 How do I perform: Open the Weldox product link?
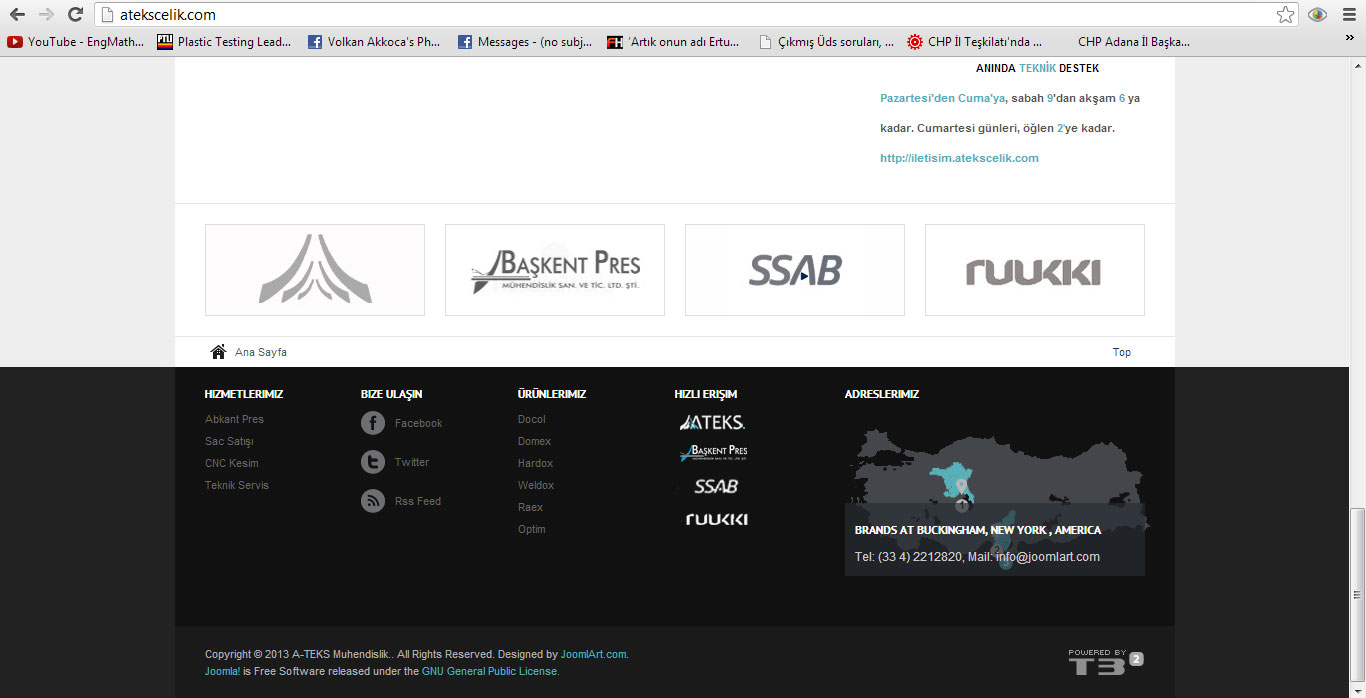pos(536,485)
